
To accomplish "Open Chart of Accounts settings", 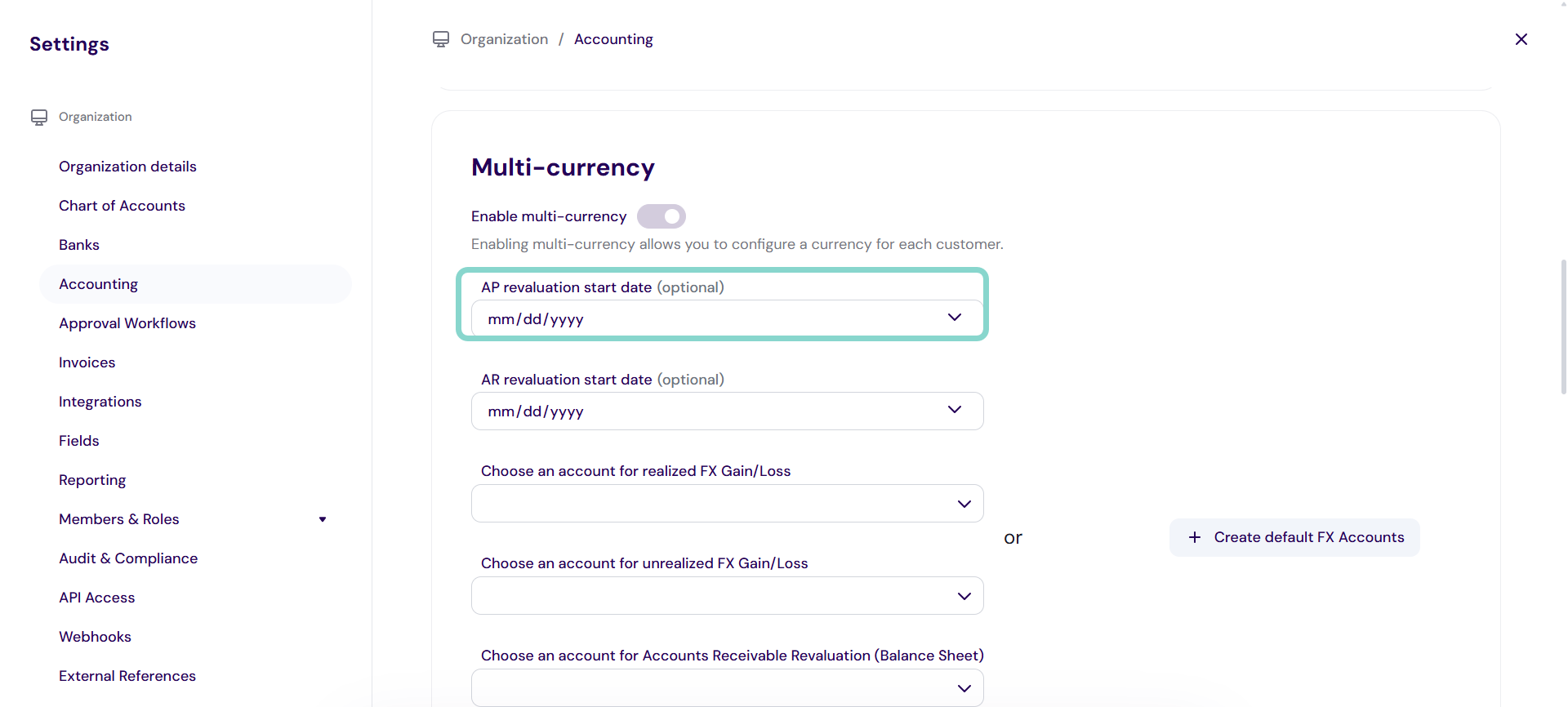I will [122, 206].
